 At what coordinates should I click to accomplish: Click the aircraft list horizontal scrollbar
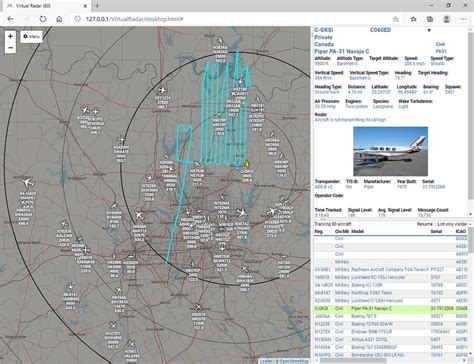tap(353, 361)
